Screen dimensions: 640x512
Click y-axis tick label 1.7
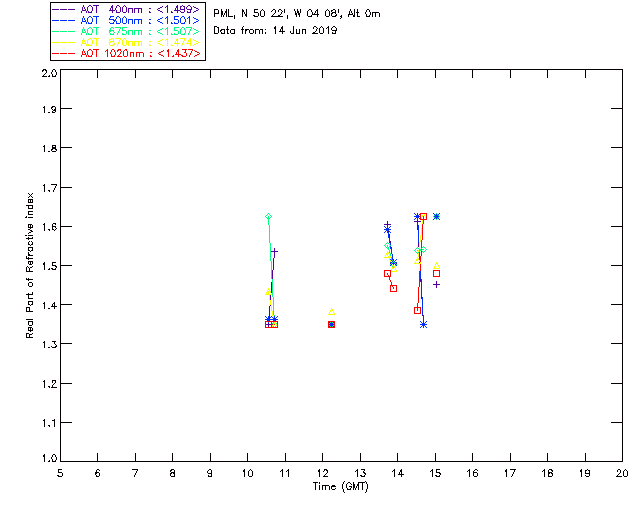click(49, 188)
